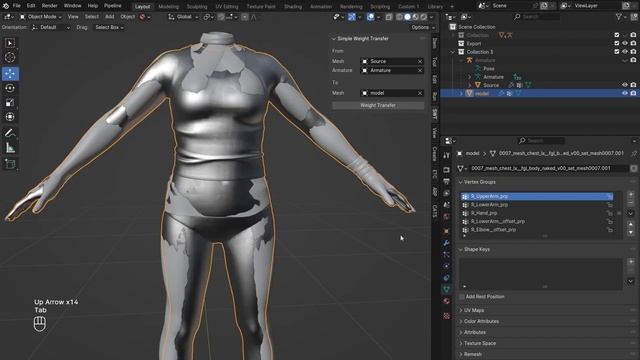Hide Collection 3 using eye icon
Viewport: 640px width, 360px height.
click(625, 51)
